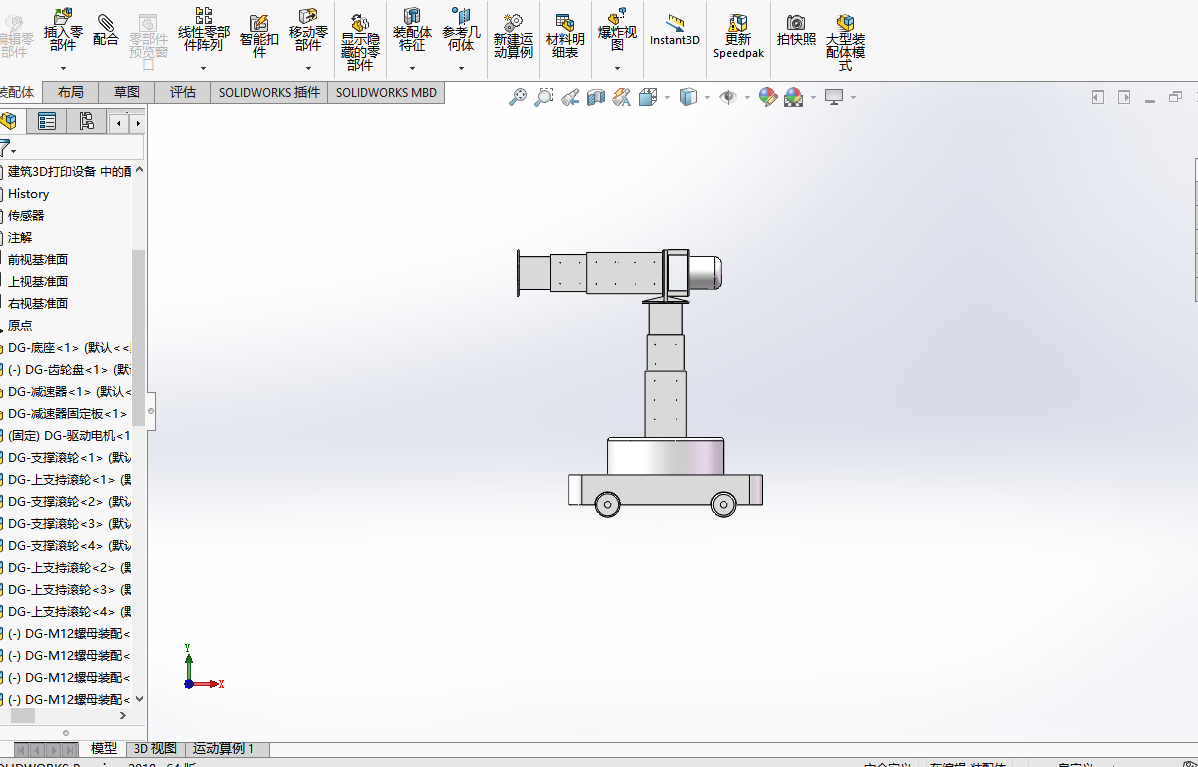Click next document pane arrow top right
Viewport: 1198px width, 767px height.
point(1124,97)
